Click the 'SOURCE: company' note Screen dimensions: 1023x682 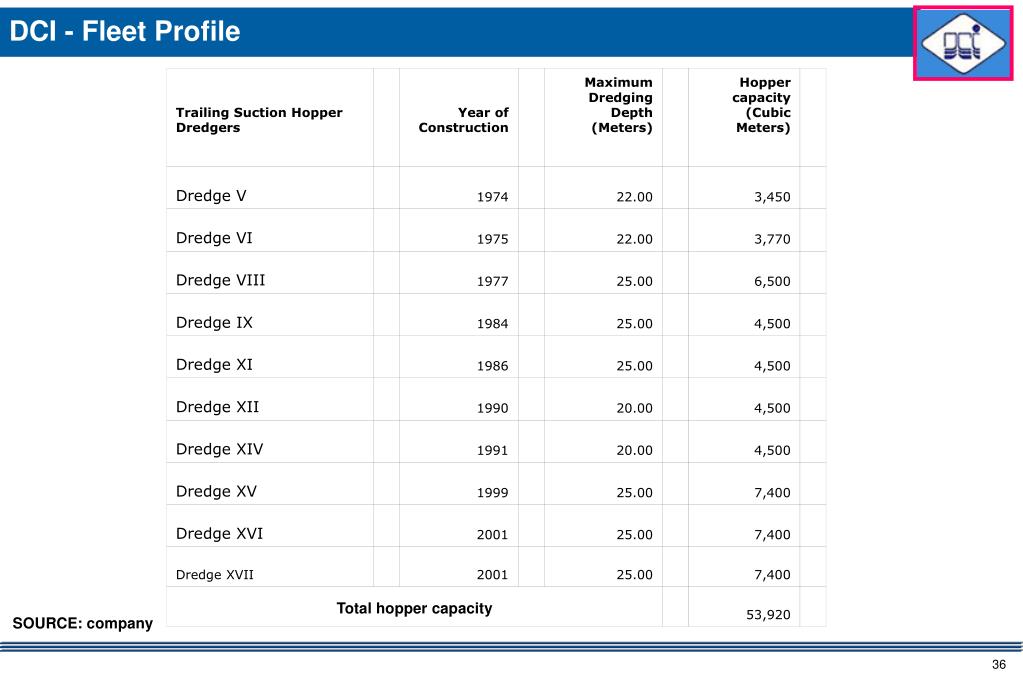[83, 624]
